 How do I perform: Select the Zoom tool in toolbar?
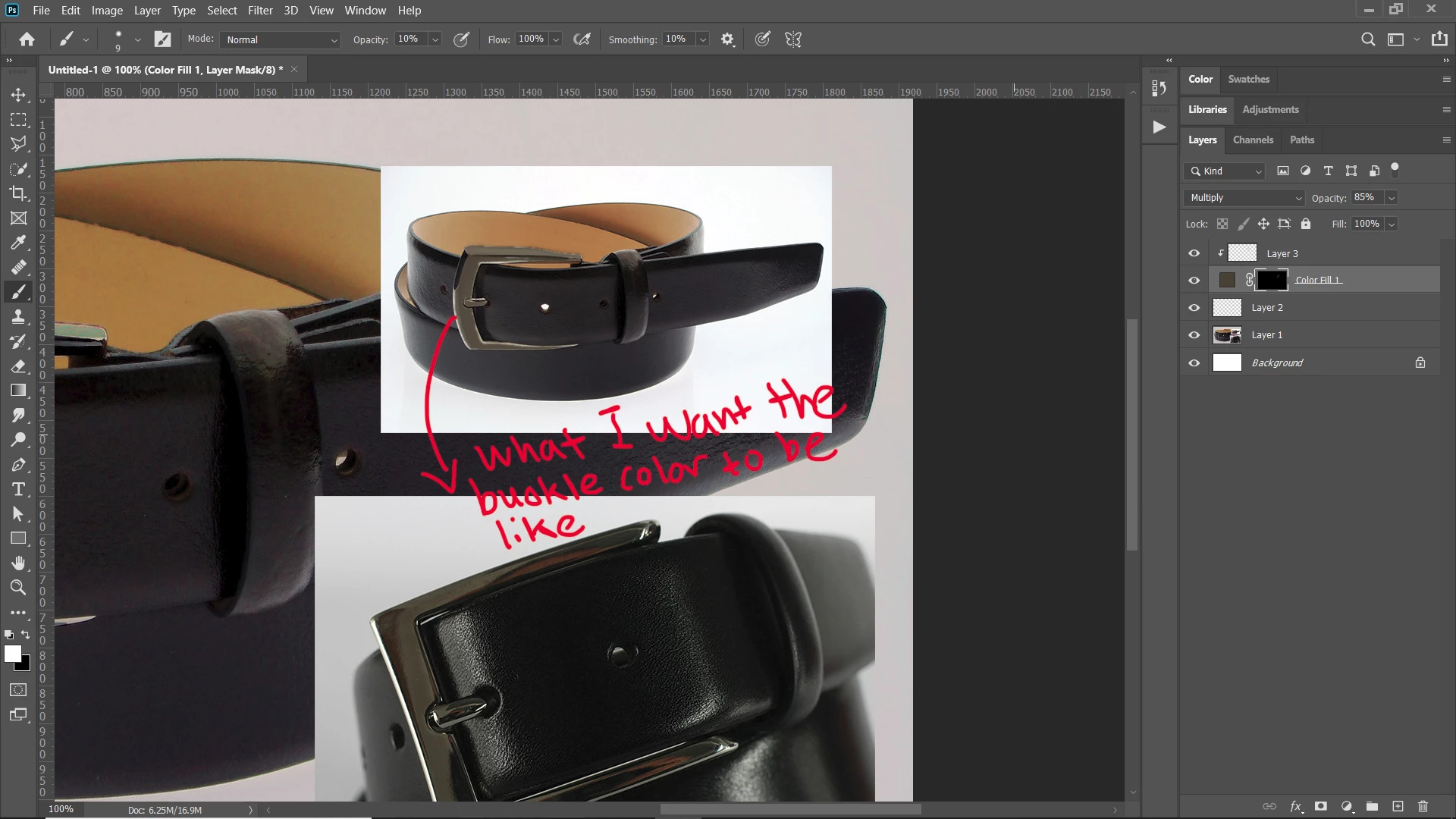(18, 587)
